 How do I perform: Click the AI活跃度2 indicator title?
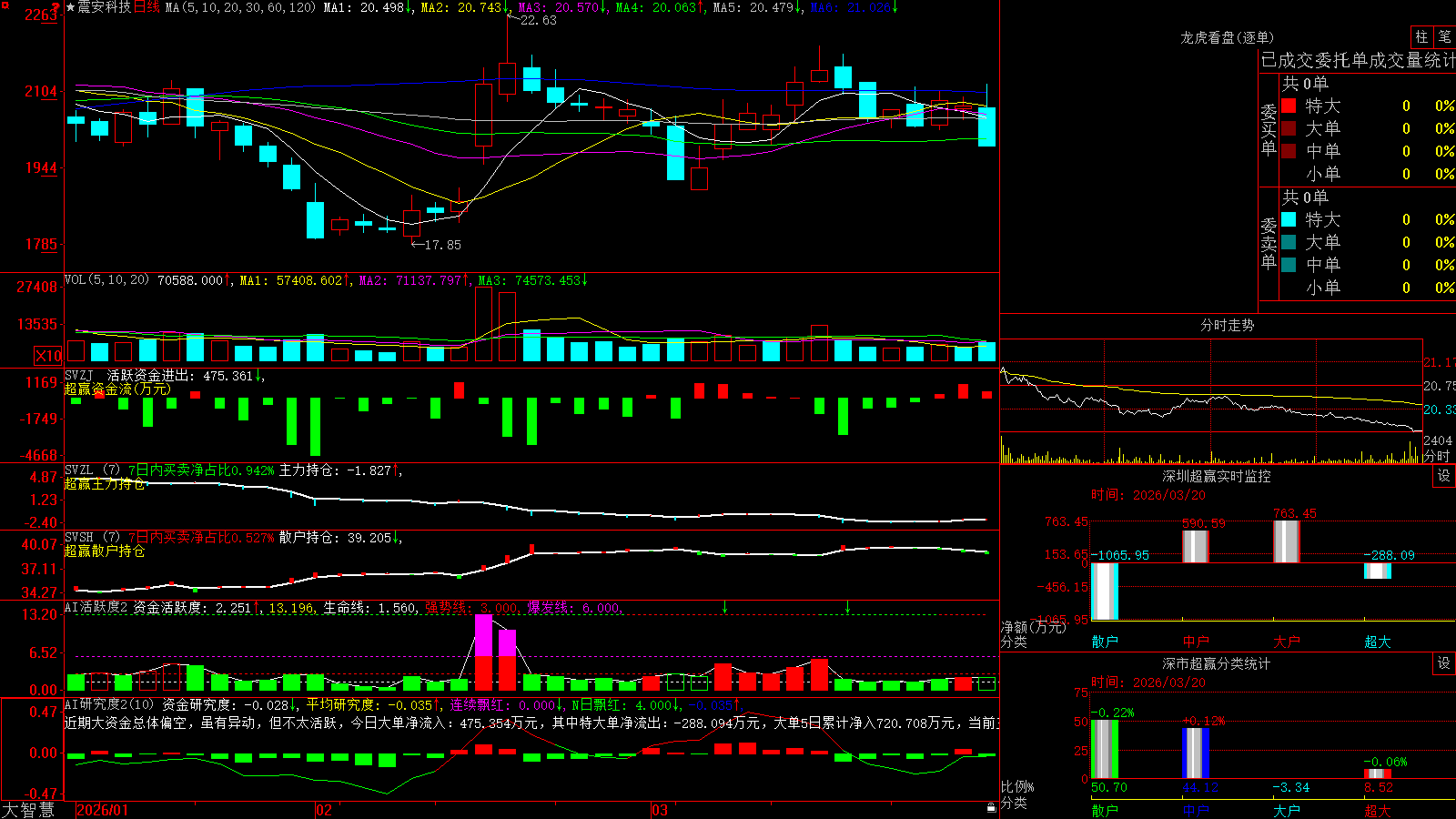tap(96, 608)
